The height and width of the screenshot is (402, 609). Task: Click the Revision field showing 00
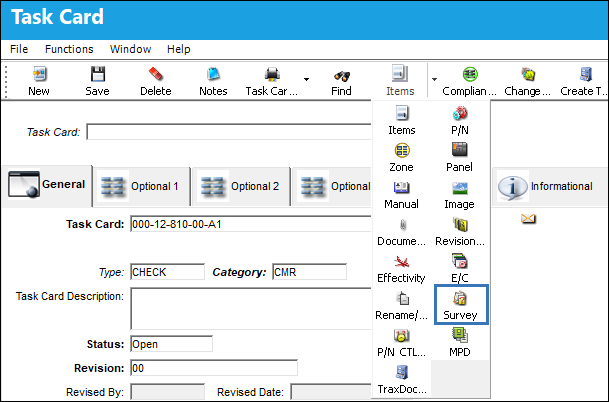pyautogui.click(x=214, y=368)
